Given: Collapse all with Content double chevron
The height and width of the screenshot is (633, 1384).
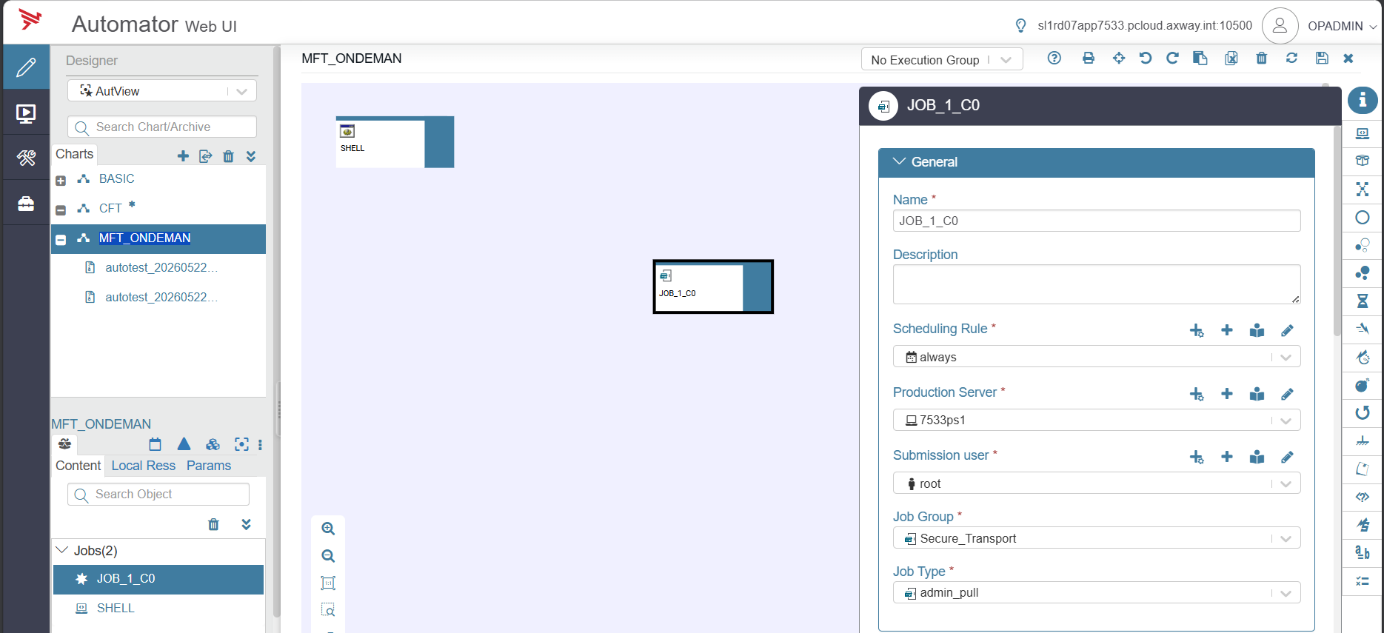Looking at the screenshot, I should pos(246,524).
